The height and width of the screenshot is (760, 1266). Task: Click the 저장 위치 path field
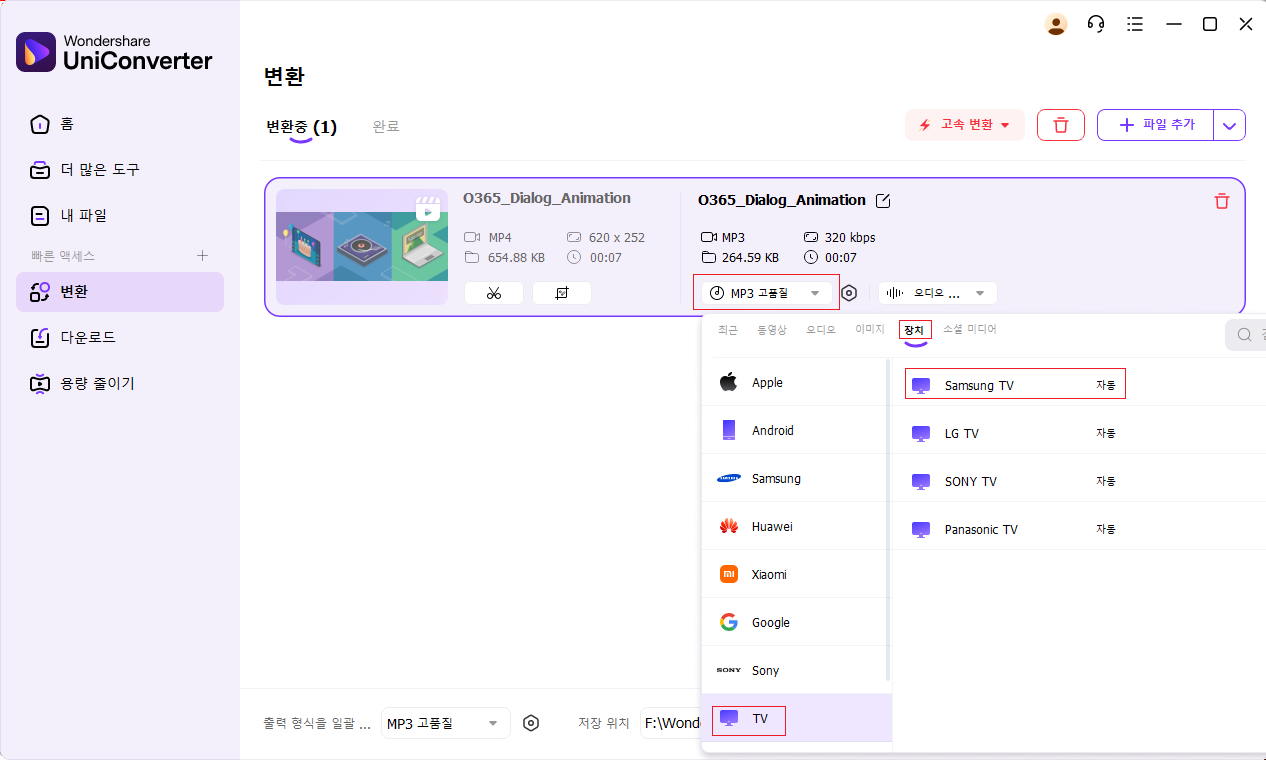pos(671,723)
